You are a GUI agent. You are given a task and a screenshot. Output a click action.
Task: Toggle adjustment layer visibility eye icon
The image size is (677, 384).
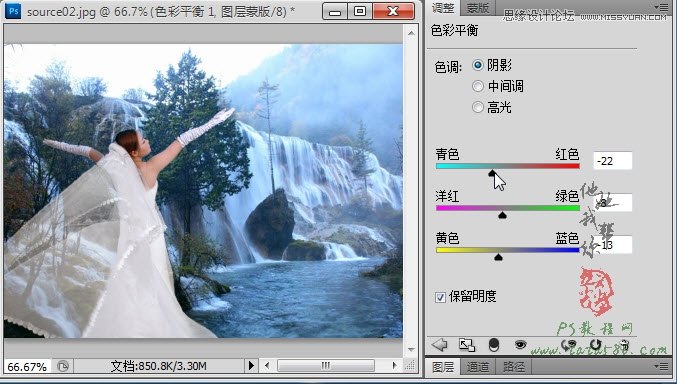[521, 345]
